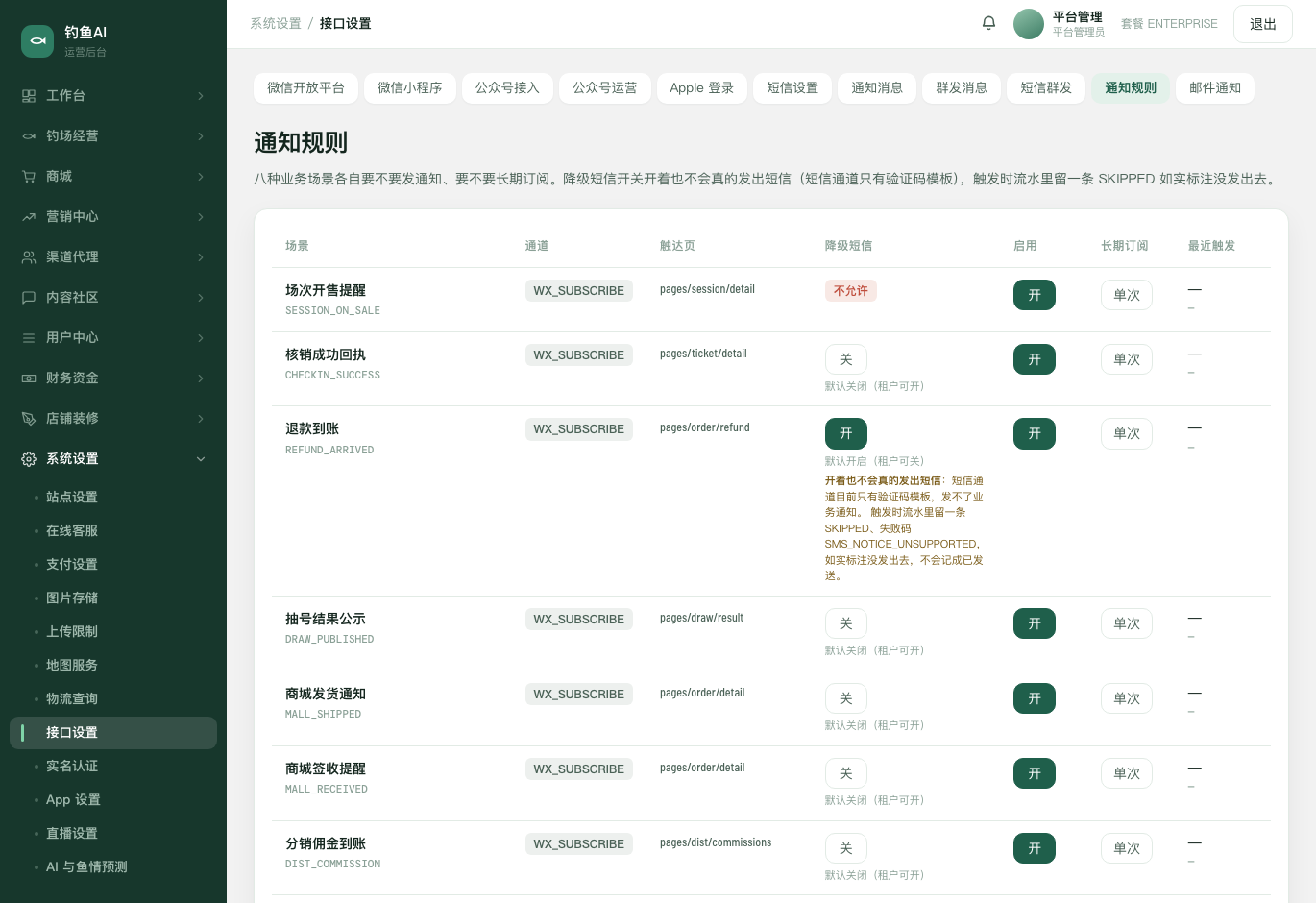Viewport: 1316px width, 903px height.
Task: Switch to 微信开放平台 tab
Action: click(305, 88)
